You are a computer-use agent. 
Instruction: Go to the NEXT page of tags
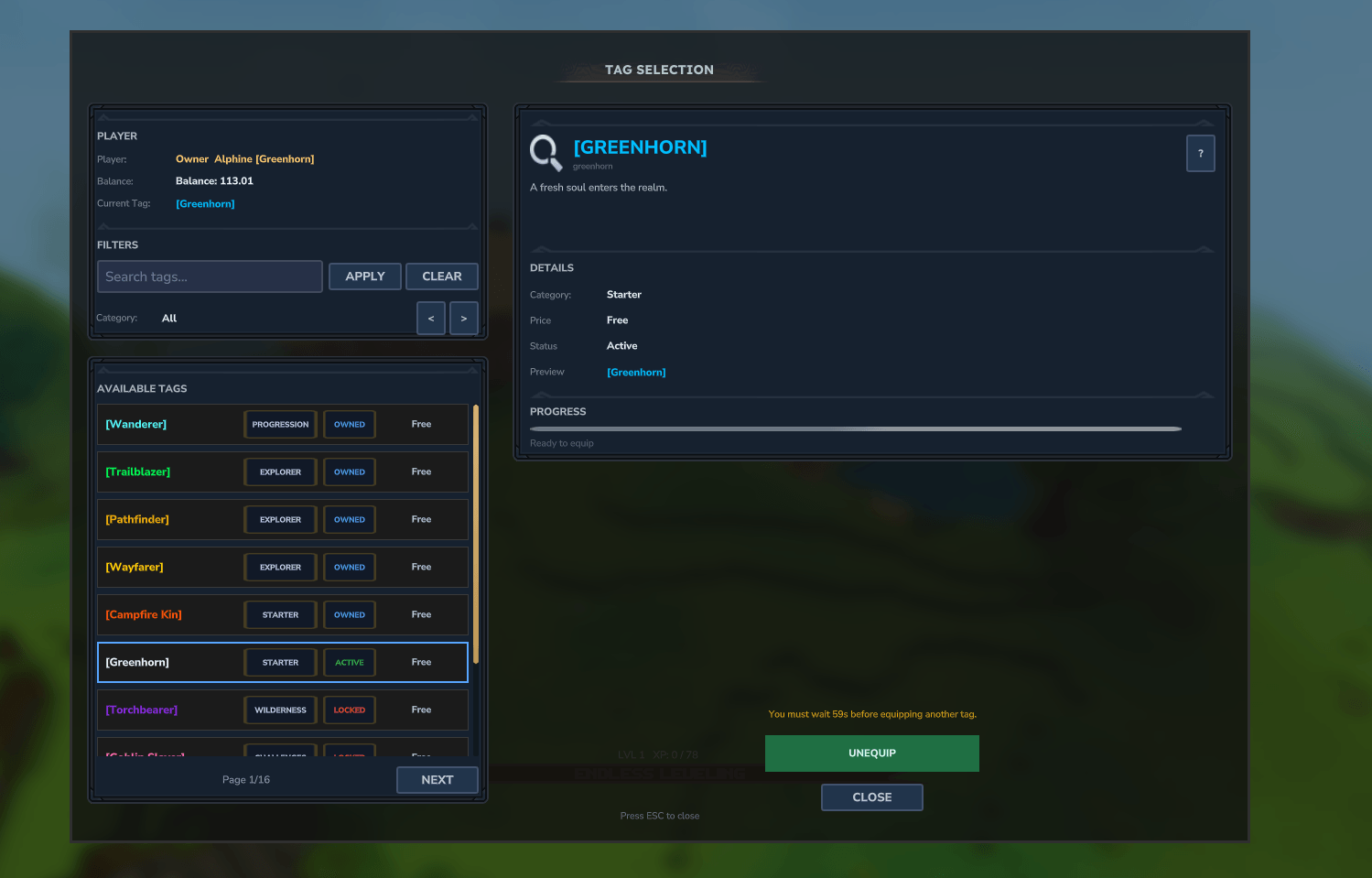pyautogui.click(x=437, y=780)
